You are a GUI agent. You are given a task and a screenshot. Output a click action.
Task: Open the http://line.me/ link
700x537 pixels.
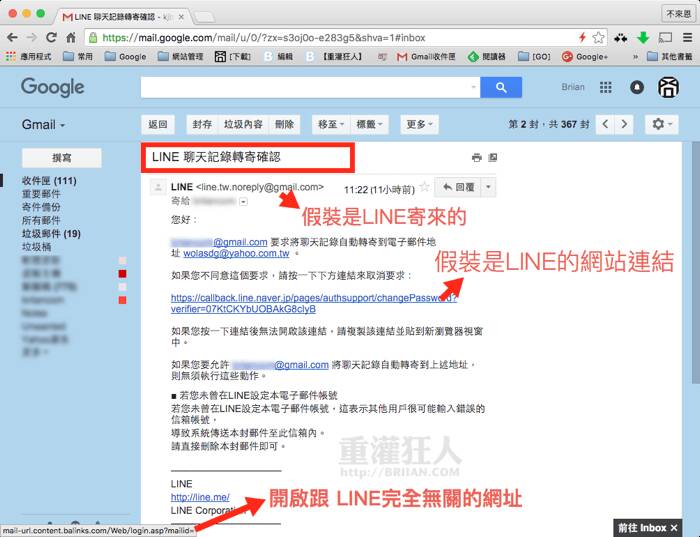200,497
